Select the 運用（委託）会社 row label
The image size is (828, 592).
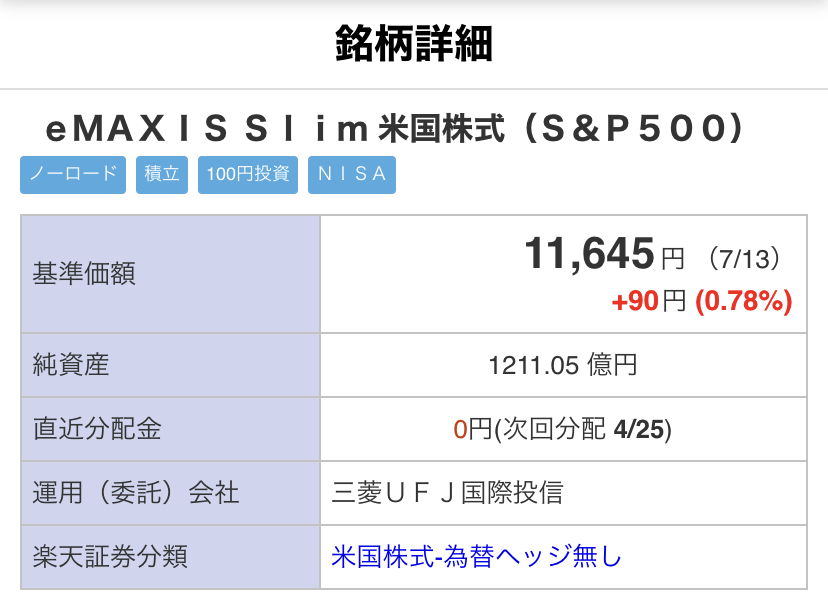coord(136,493)
